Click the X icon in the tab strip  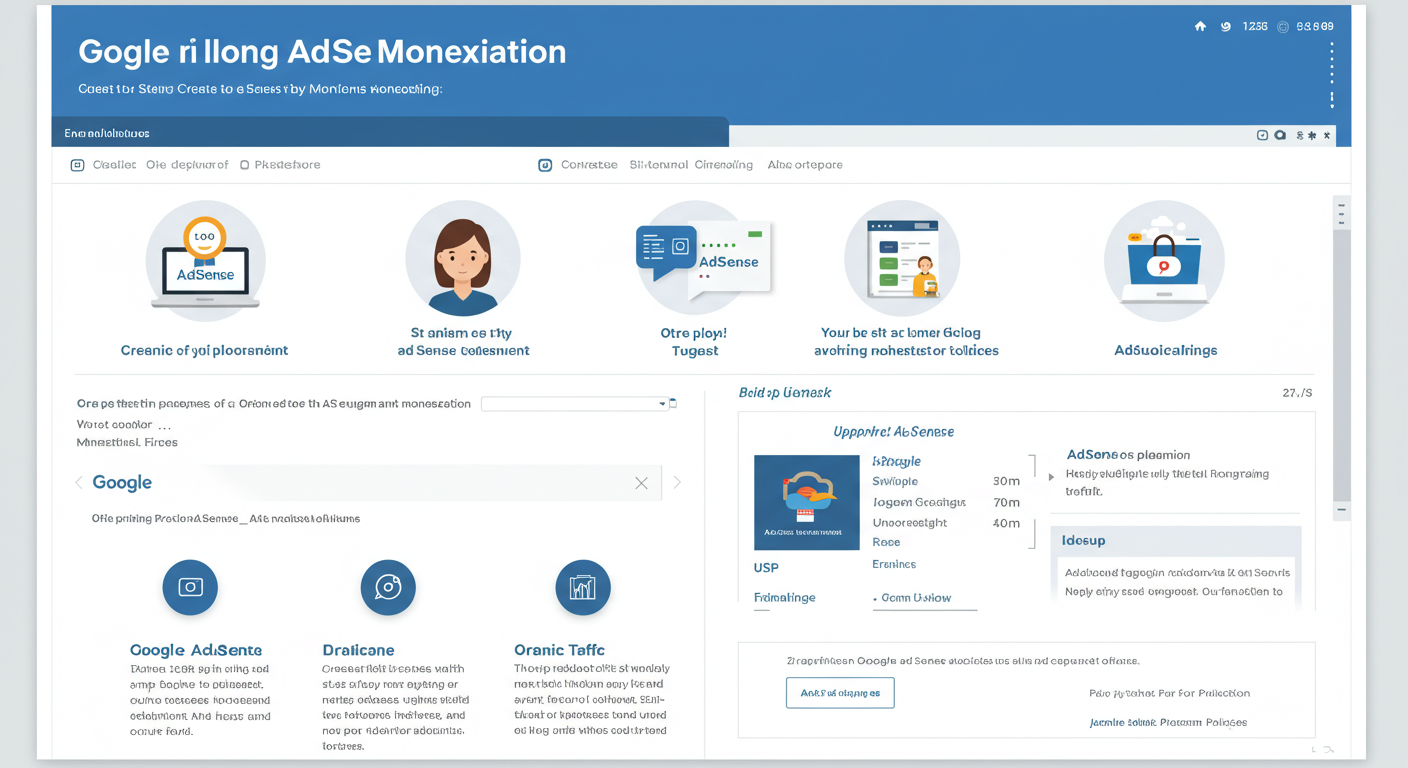1327,135
